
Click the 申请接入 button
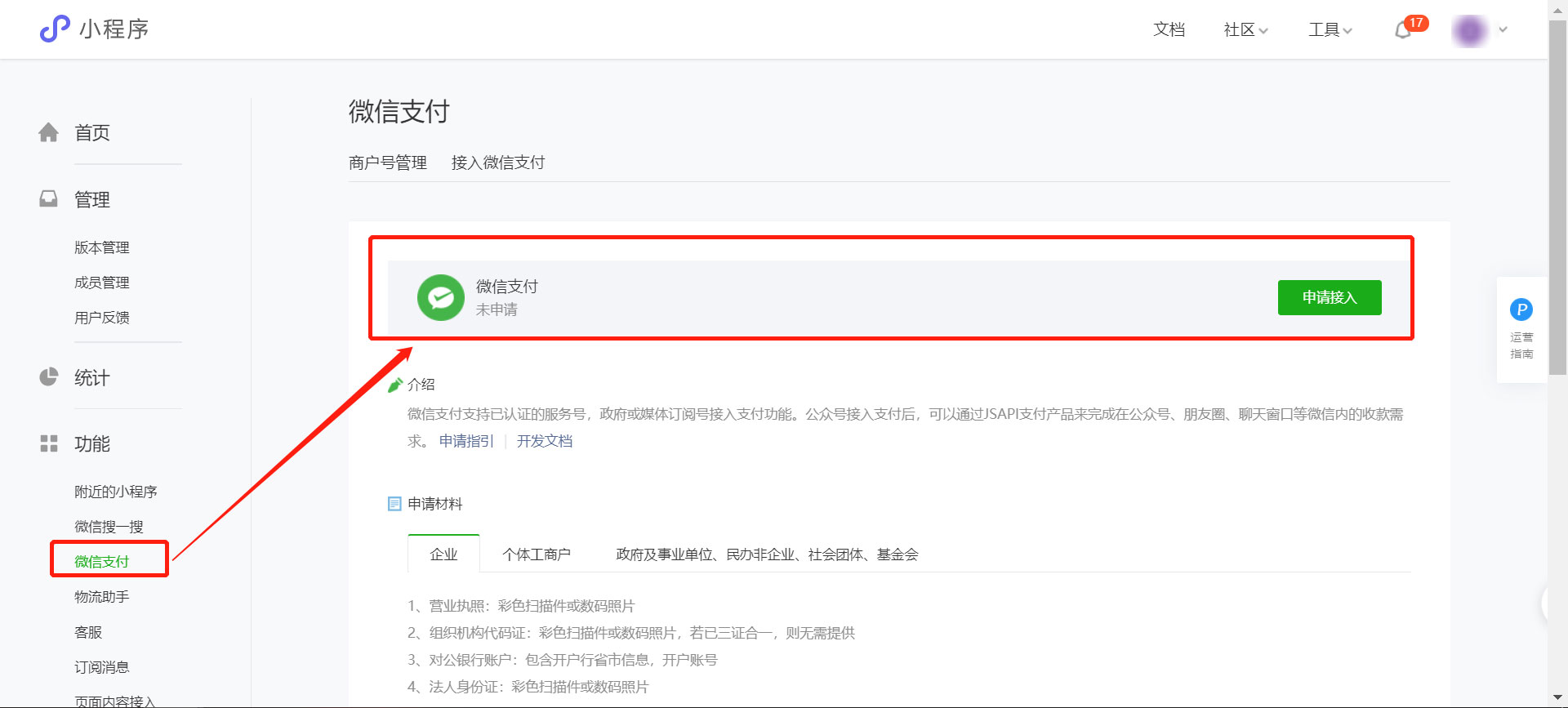click(1330, 297)
